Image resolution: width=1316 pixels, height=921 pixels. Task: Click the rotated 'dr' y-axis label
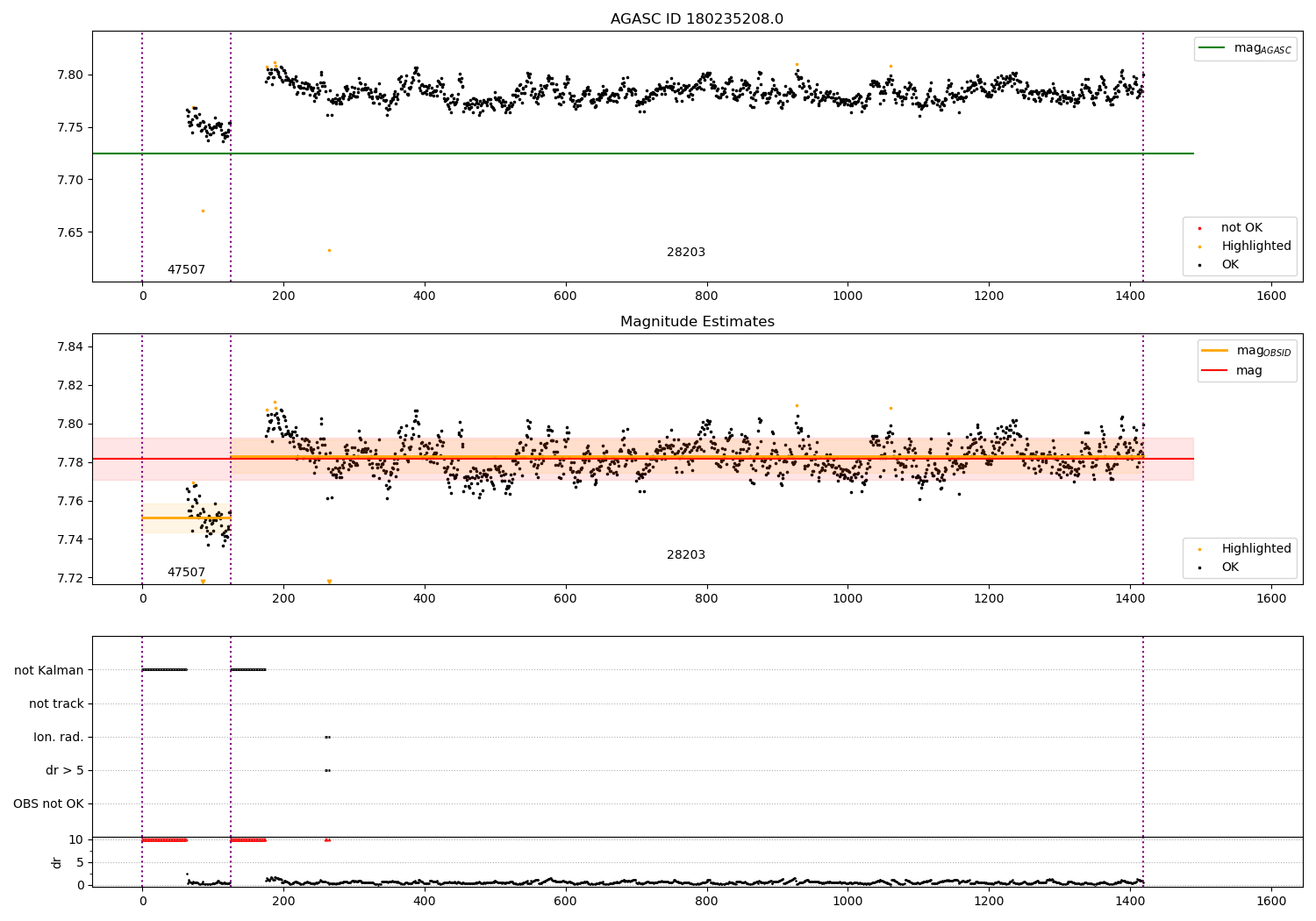pyautogui.click(x=57, y=862)
